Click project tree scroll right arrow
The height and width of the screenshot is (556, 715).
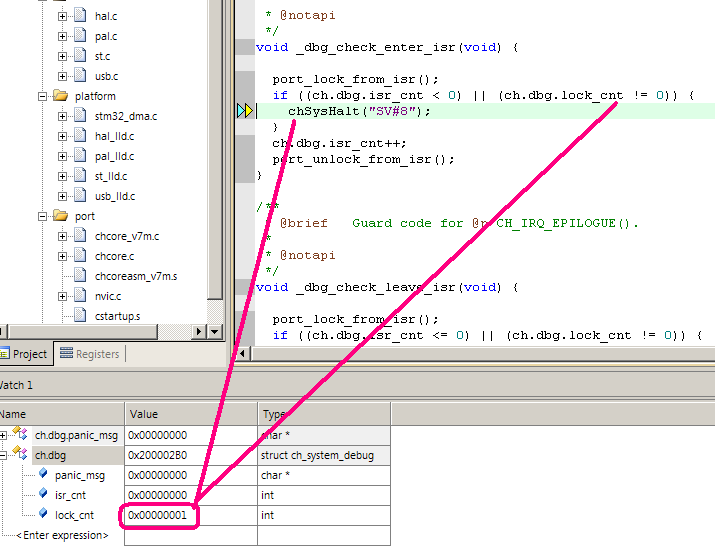click(x=199, y=332)
